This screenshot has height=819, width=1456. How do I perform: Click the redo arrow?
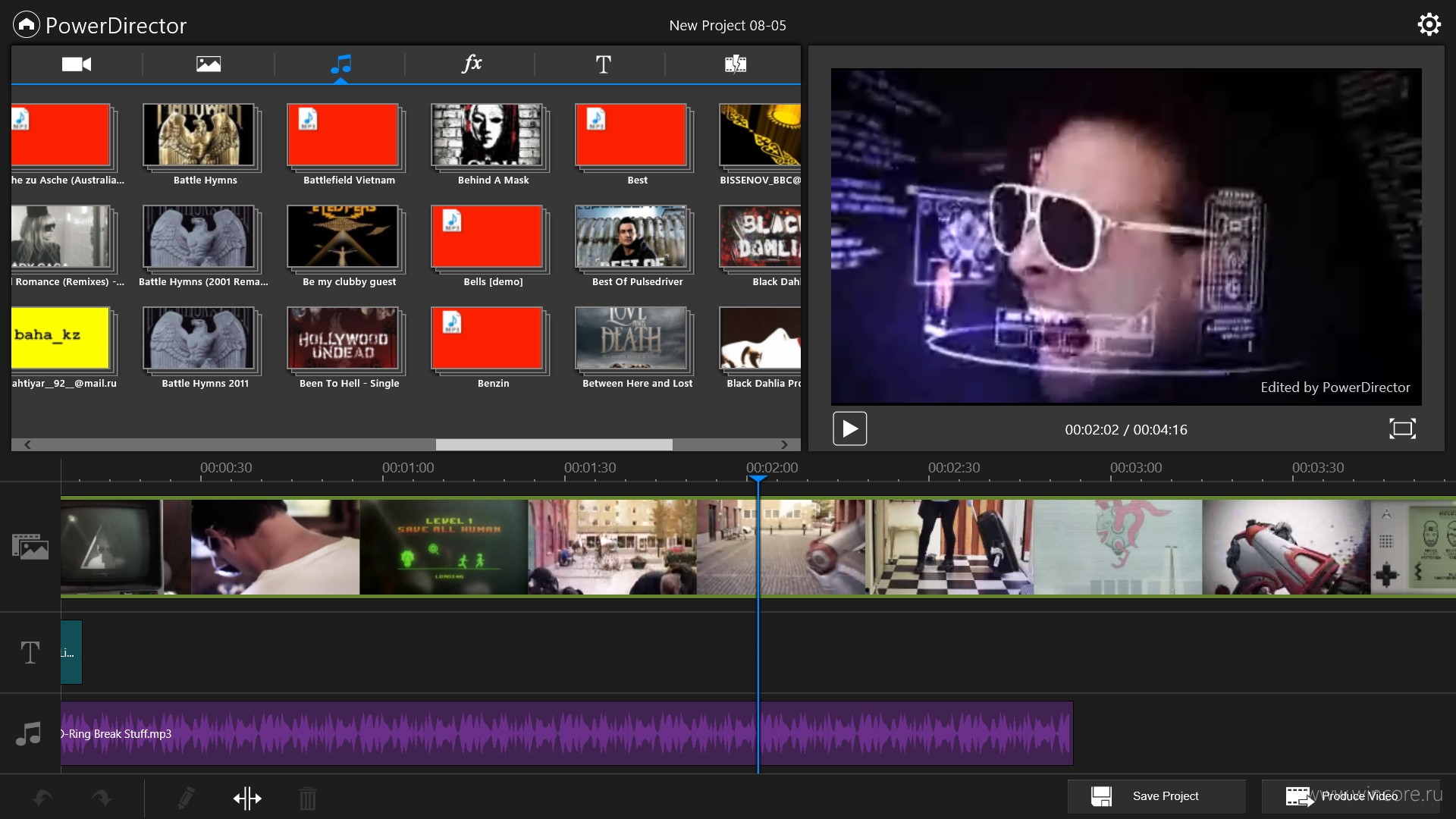click(x=102, y=798)
